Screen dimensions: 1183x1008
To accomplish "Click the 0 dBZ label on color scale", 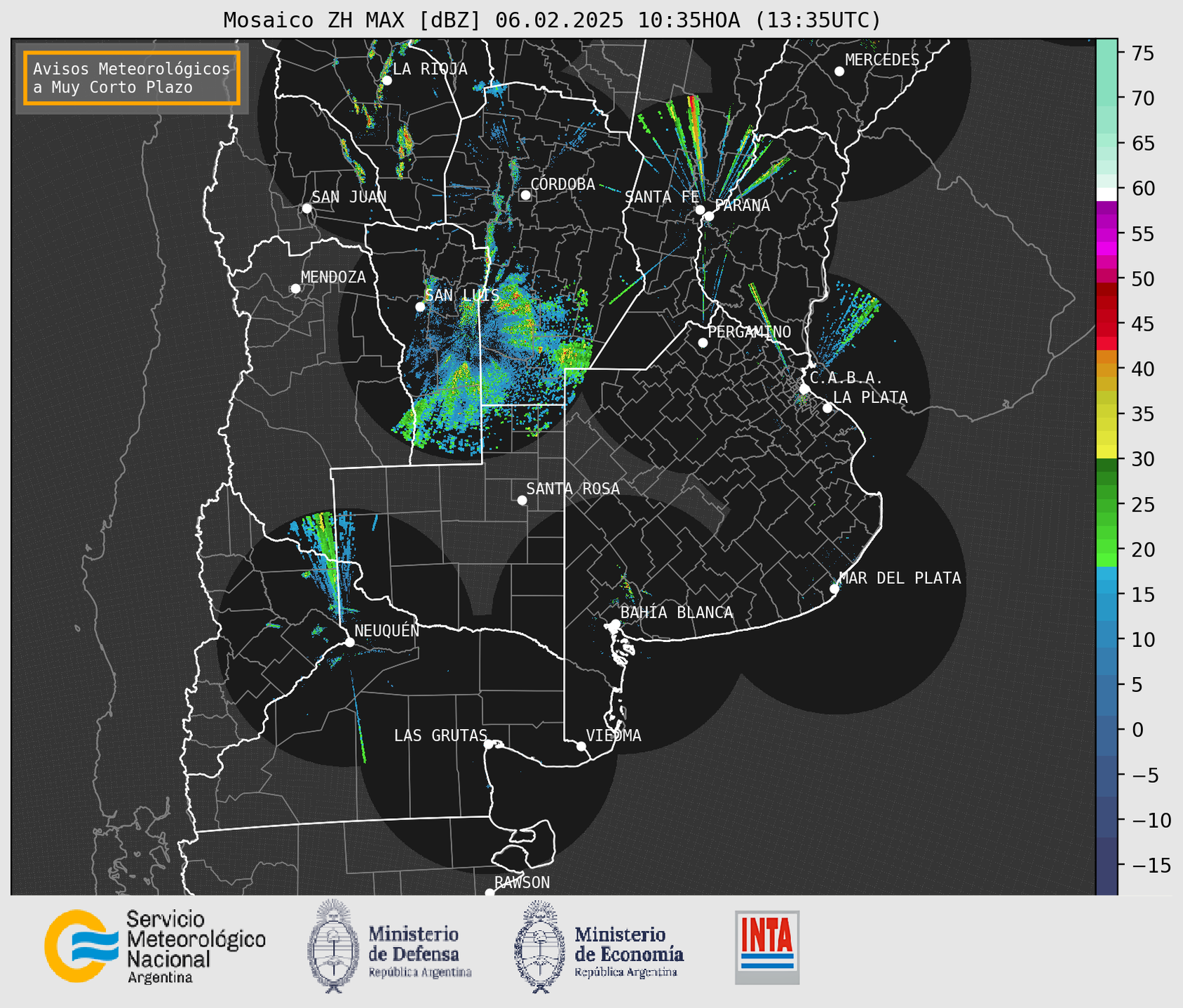I will tap(1138, 730).
